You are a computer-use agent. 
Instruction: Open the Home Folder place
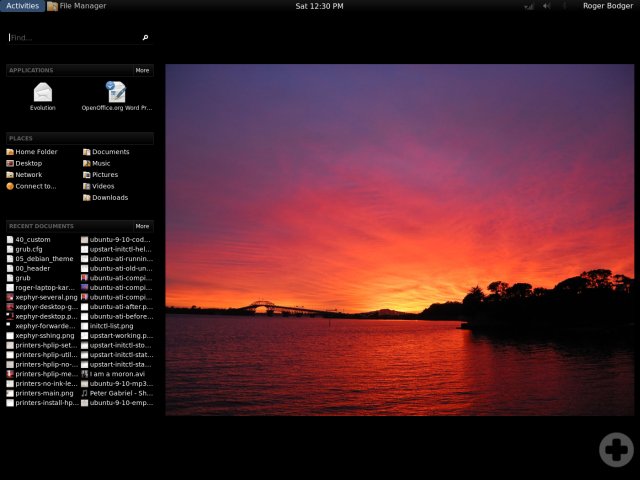click(x=32, y=152)
